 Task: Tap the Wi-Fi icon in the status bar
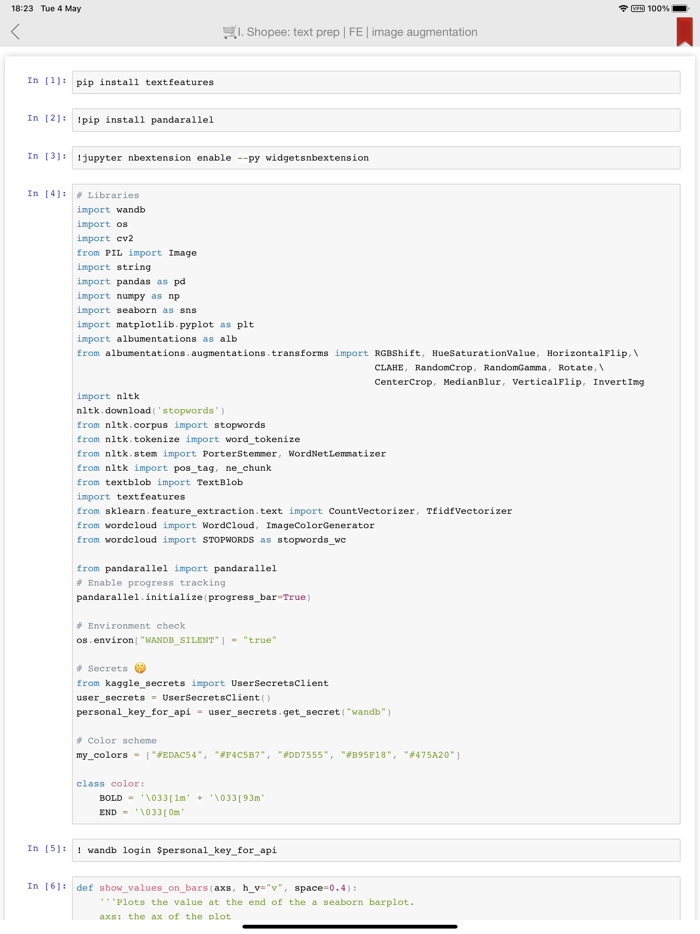(x=622, y=8)
